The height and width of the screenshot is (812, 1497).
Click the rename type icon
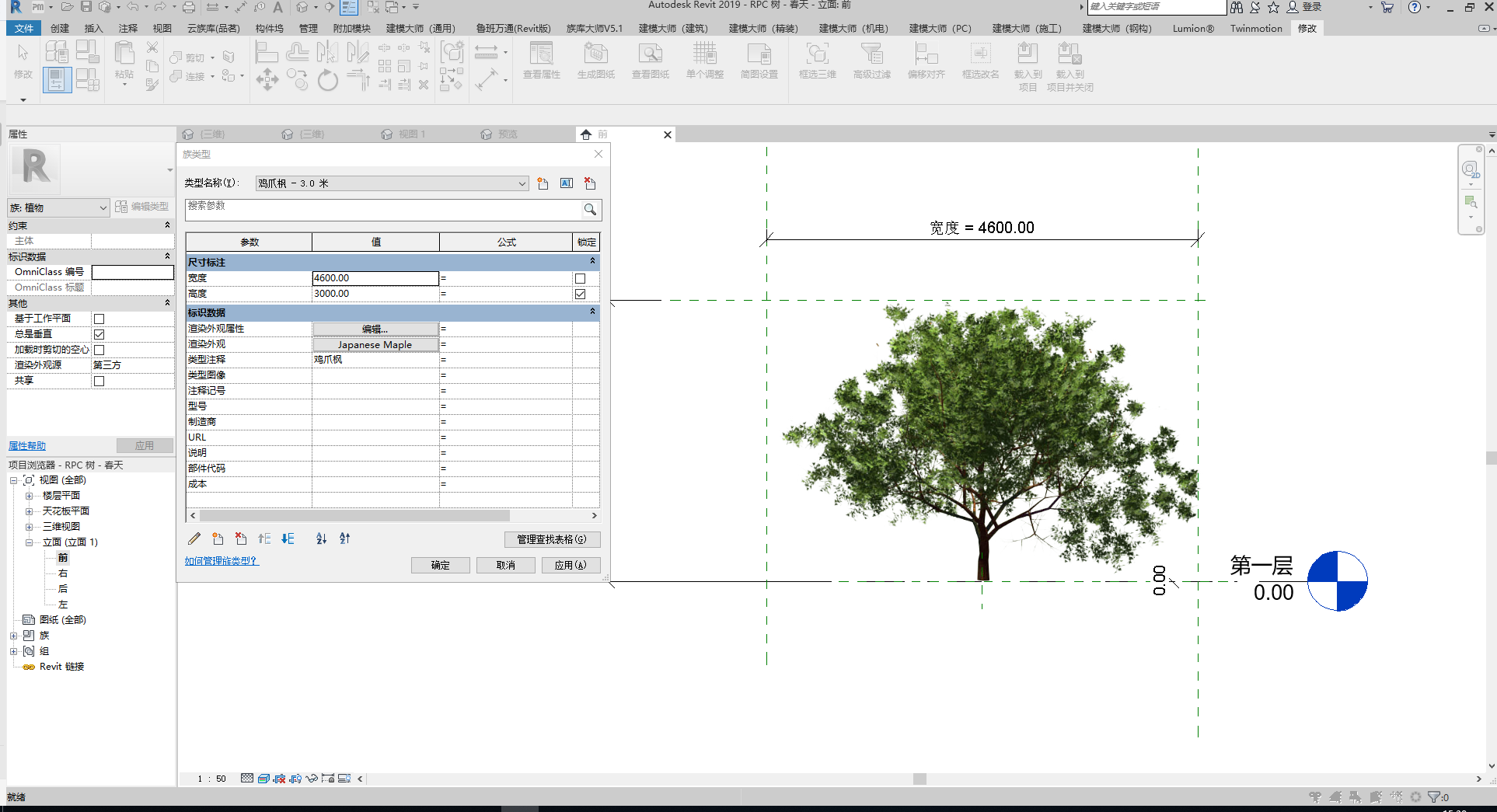(567, 183)
